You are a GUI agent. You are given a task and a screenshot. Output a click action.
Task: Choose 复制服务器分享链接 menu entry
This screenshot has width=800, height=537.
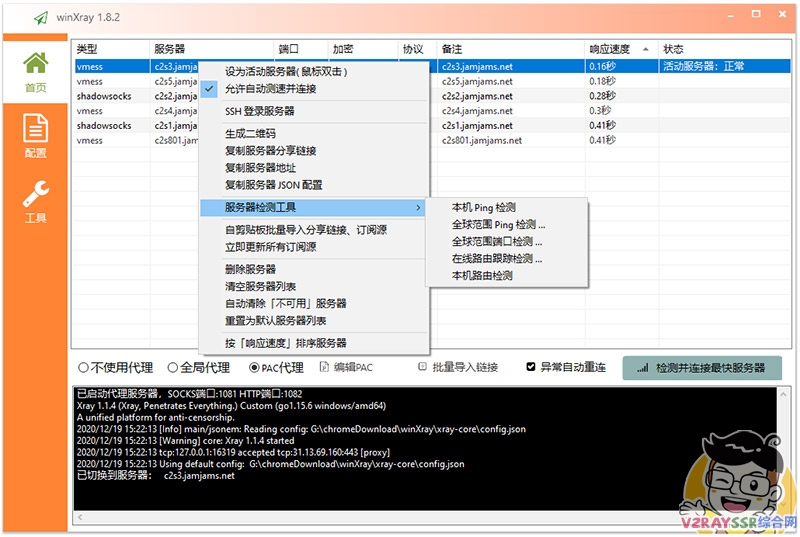pyautogui.click(x=314, y=151)
